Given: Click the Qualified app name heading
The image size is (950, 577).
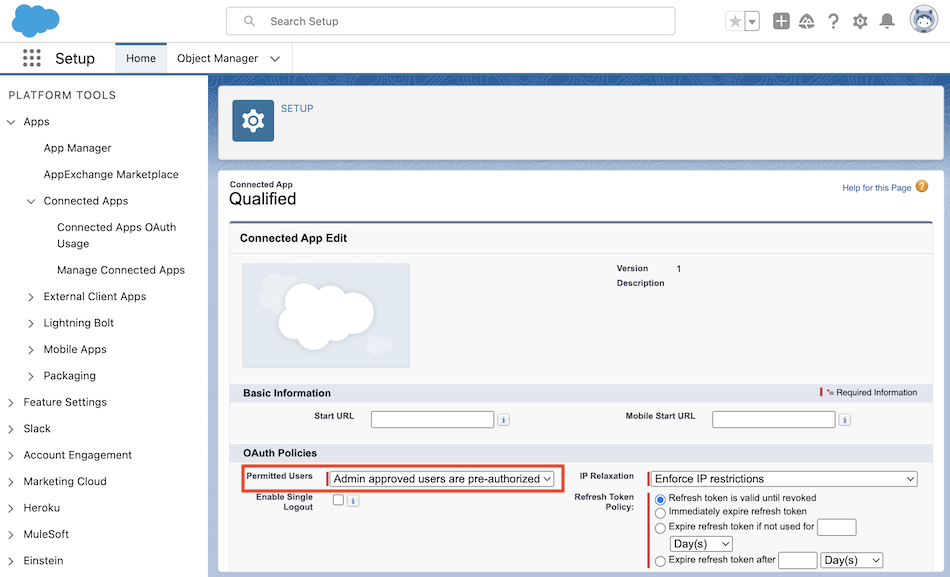Looking at the screenshot, I should point(262,199).
